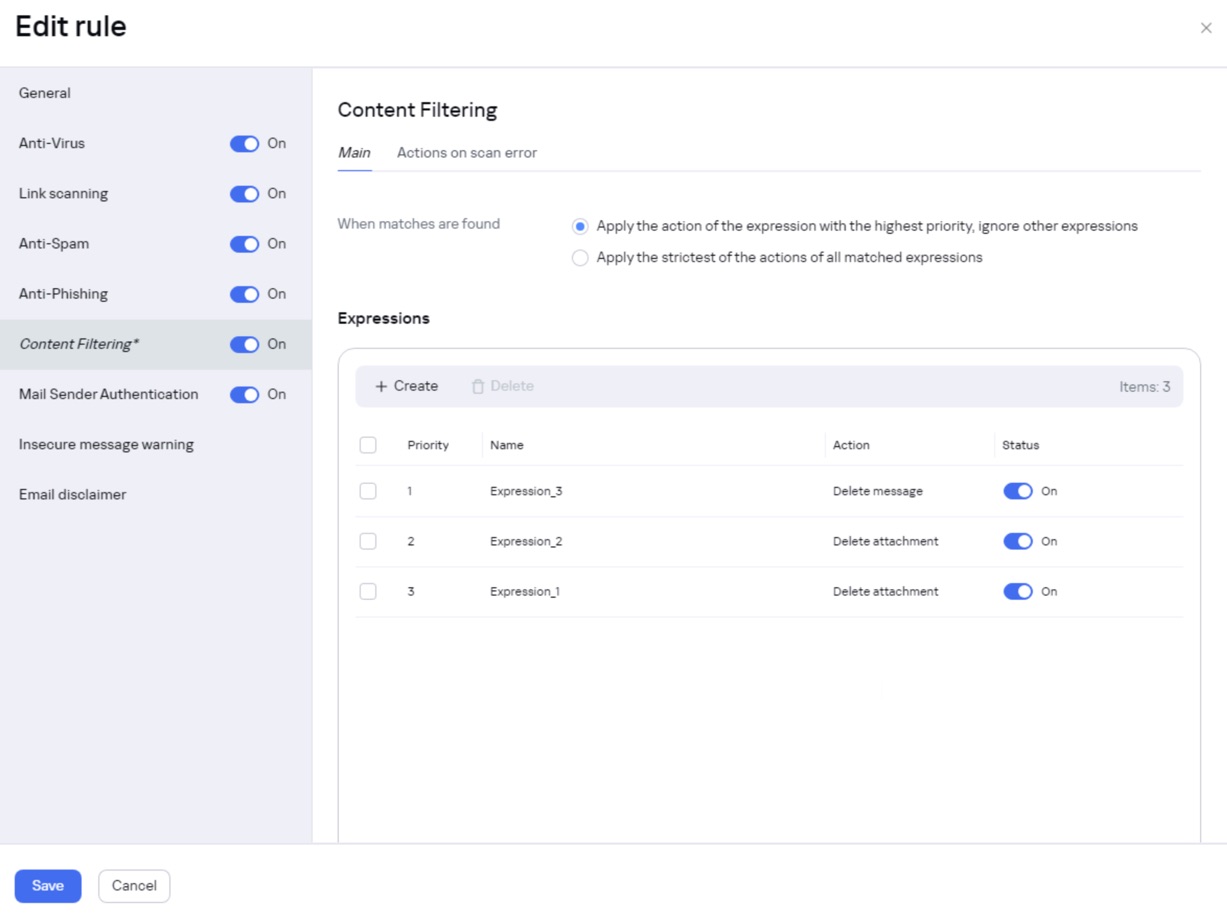This screenshot has height=915, width=1227.
Task: Turn off Anti-Spam toggle
Action: point(245,244)
